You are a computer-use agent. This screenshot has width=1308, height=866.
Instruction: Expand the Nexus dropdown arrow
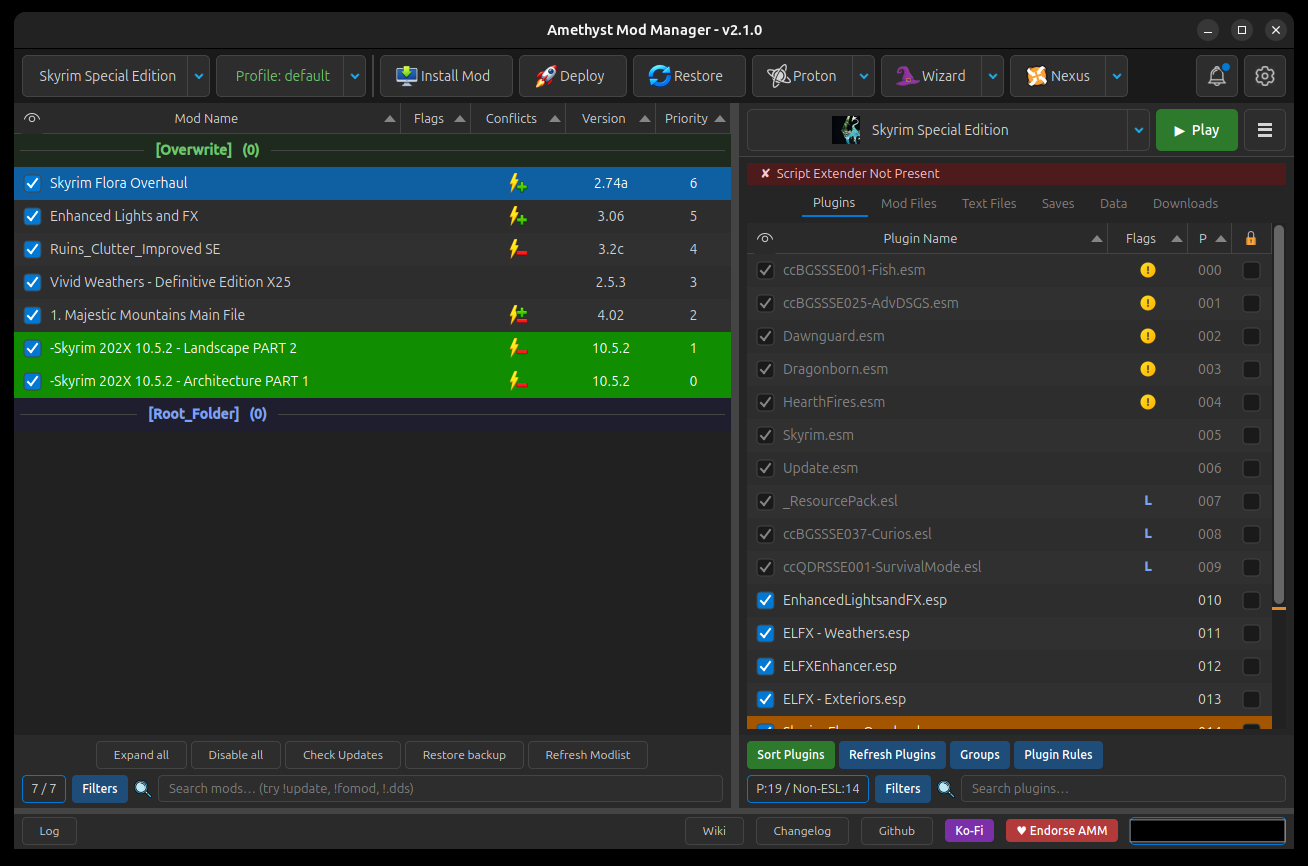point(1116,76)
